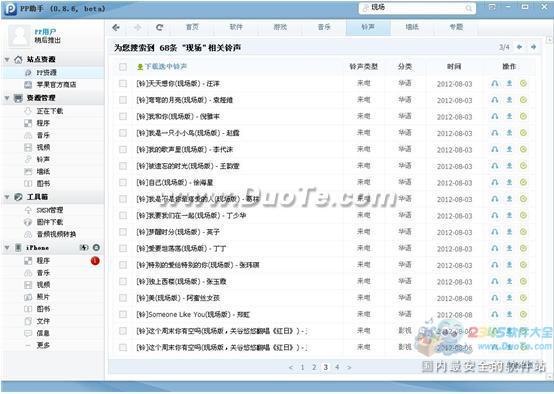Screen dimensions: 554x394
Task: Click the green circle icon for 天天想你
Action: coord(523,83)
